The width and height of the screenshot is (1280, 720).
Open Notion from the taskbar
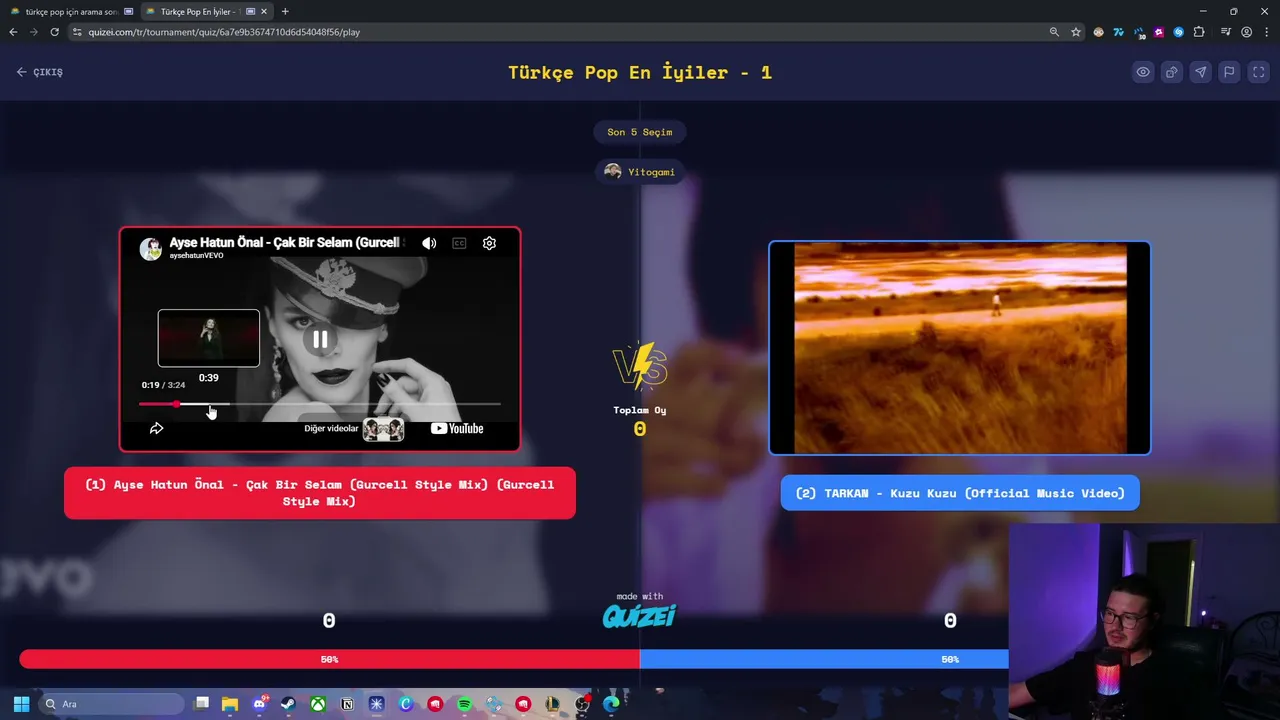(347, 704)
